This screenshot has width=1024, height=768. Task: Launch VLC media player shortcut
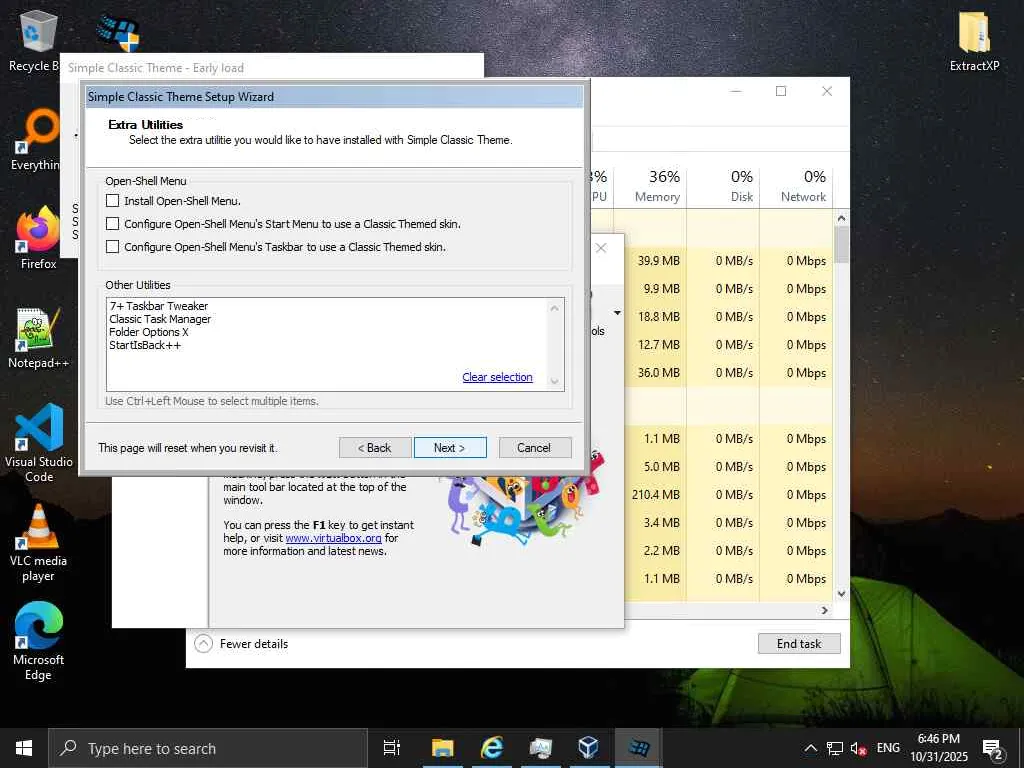[39, 542]
